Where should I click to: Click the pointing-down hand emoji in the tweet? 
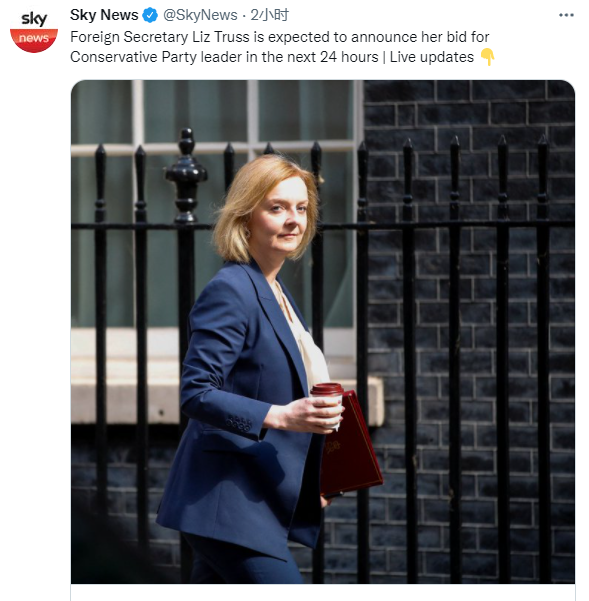487,57
